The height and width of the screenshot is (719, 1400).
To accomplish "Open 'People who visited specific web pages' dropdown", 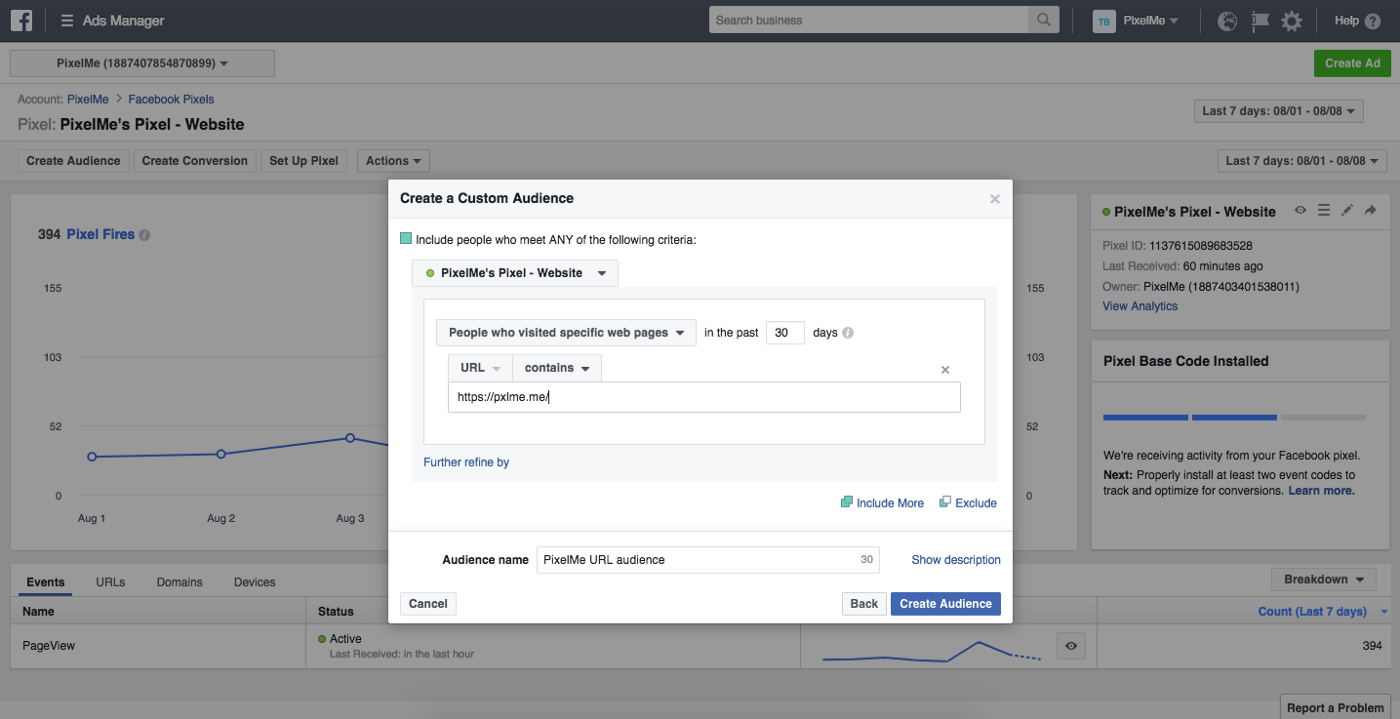I will (566, 333).
